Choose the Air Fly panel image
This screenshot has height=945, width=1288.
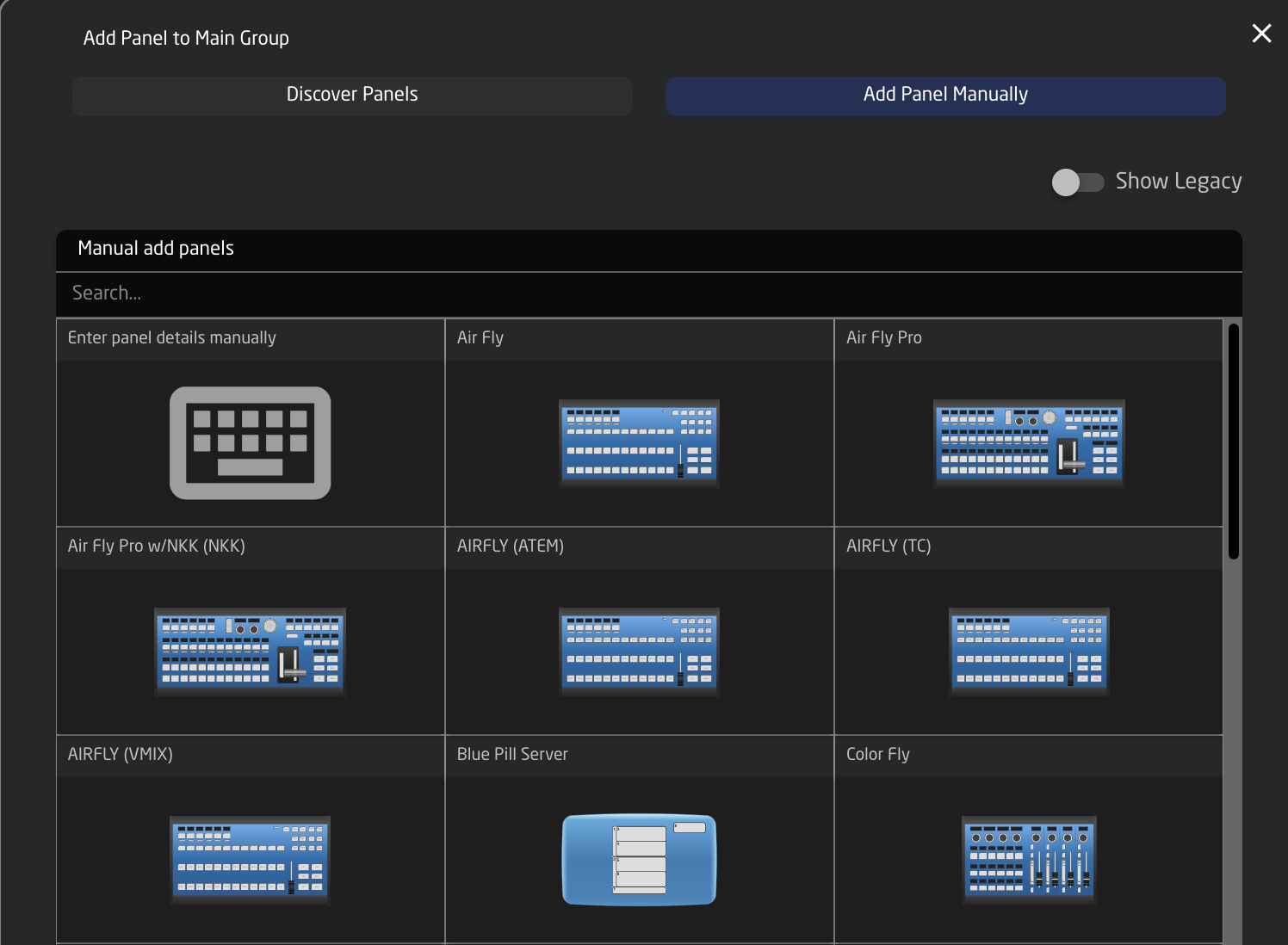(639, 443)
